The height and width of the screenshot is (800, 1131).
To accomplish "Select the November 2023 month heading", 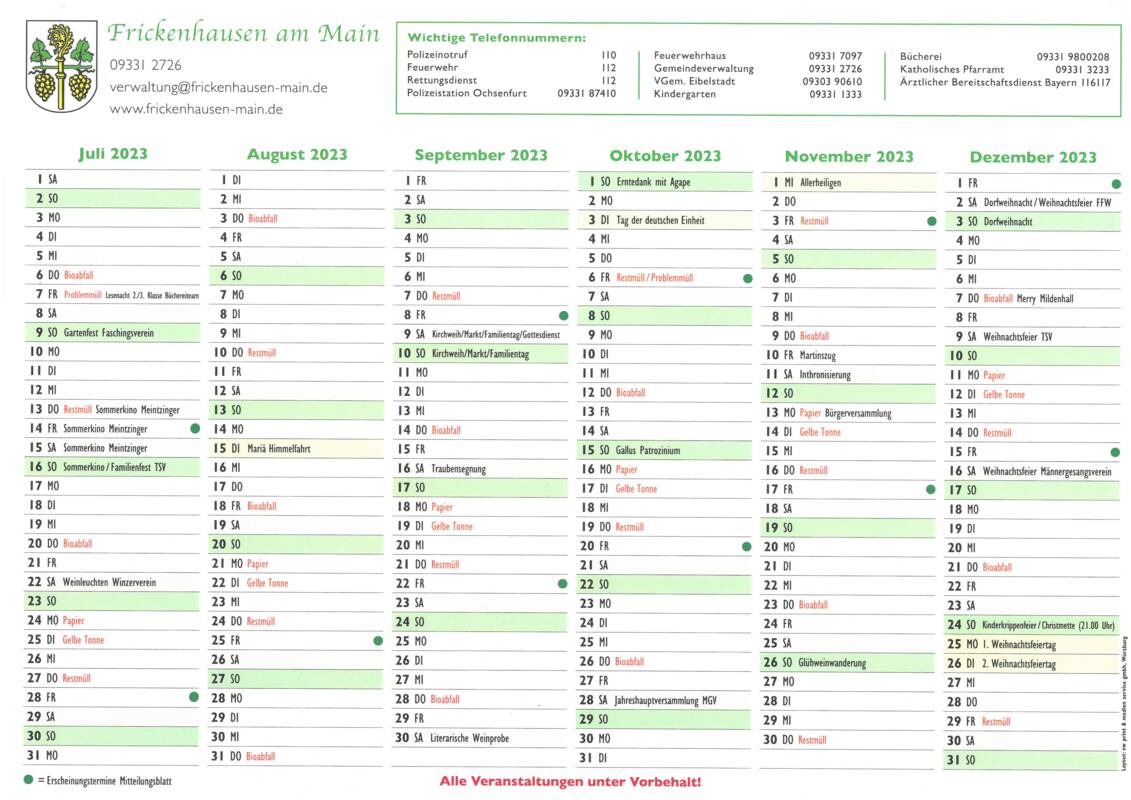I will coord(849,157).
